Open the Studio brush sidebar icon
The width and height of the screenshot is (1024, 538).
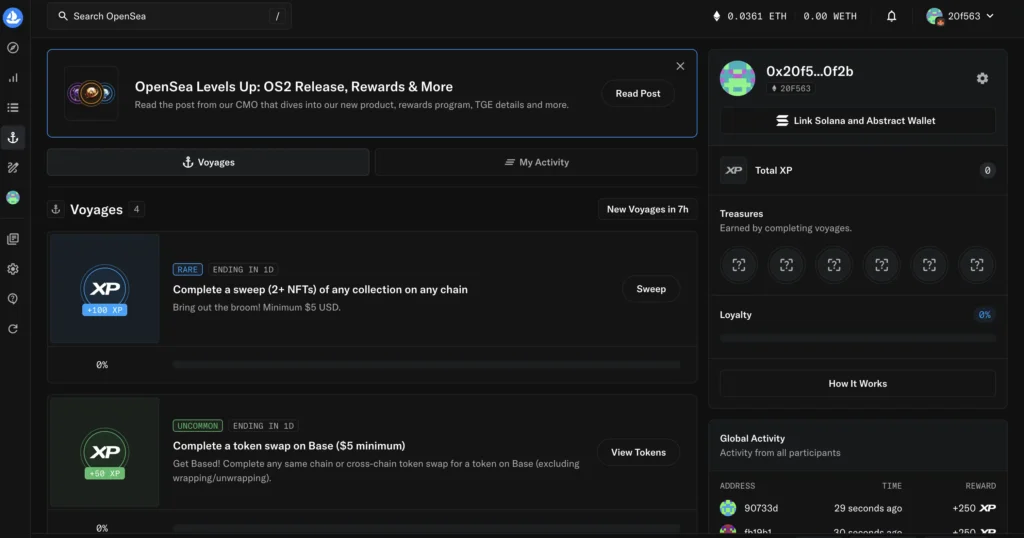[x=13, y=168]
